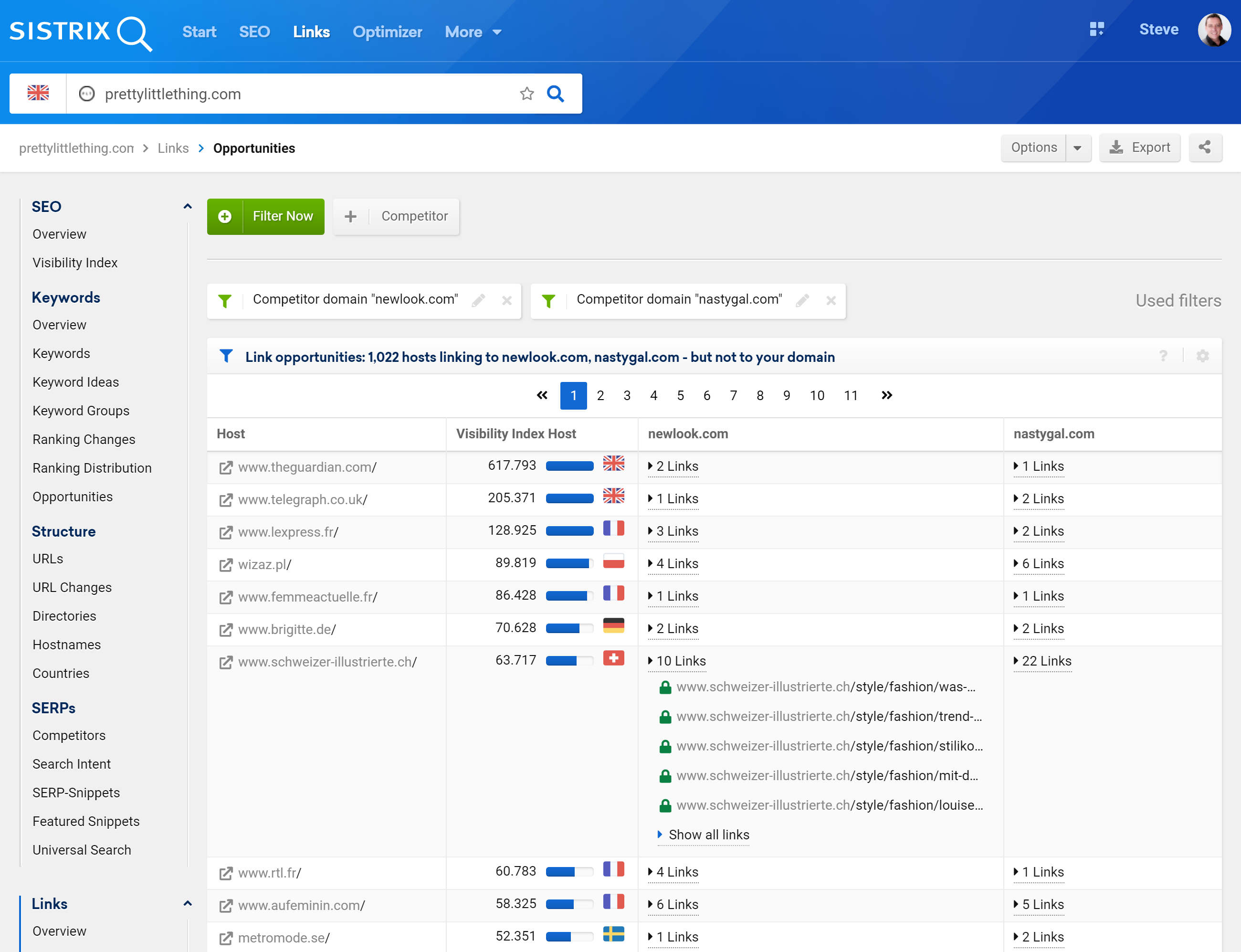The width and height of the screenshot is (1241, 952).
Task: Open wizaz.pl external link icon
Action: (225, 565)
